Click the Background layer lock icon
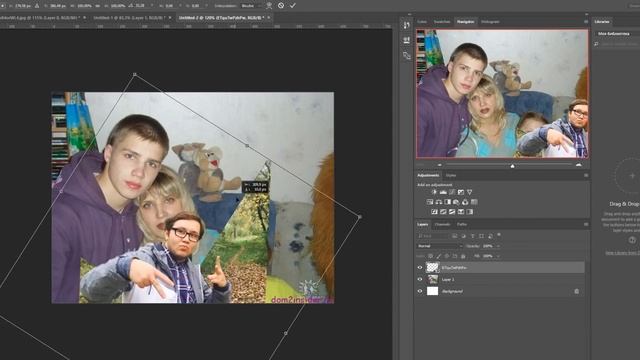 pos(576,291)
